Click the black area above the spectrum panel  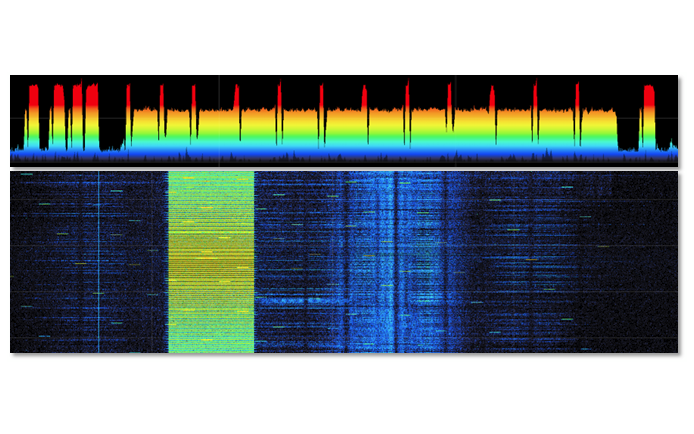344,35
